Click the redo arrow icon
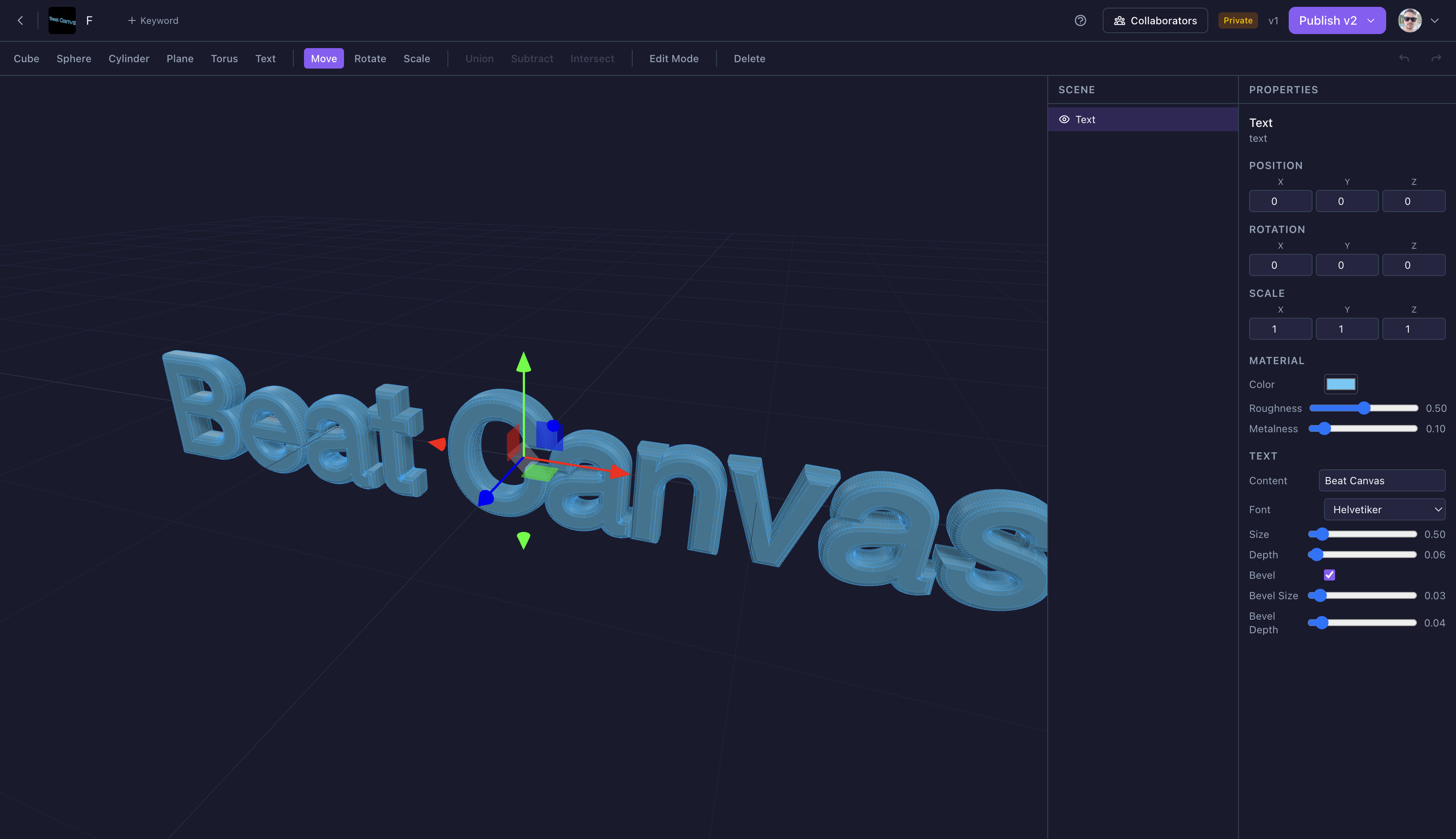 tap(1436, 58)
